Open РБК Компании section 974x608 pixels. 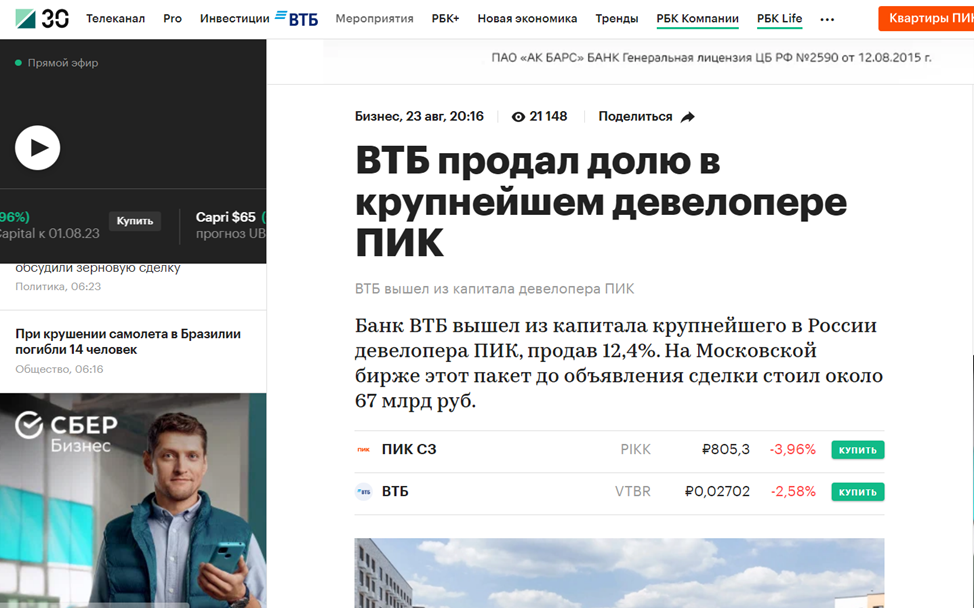pyautogui.click(x=698, y=19)
